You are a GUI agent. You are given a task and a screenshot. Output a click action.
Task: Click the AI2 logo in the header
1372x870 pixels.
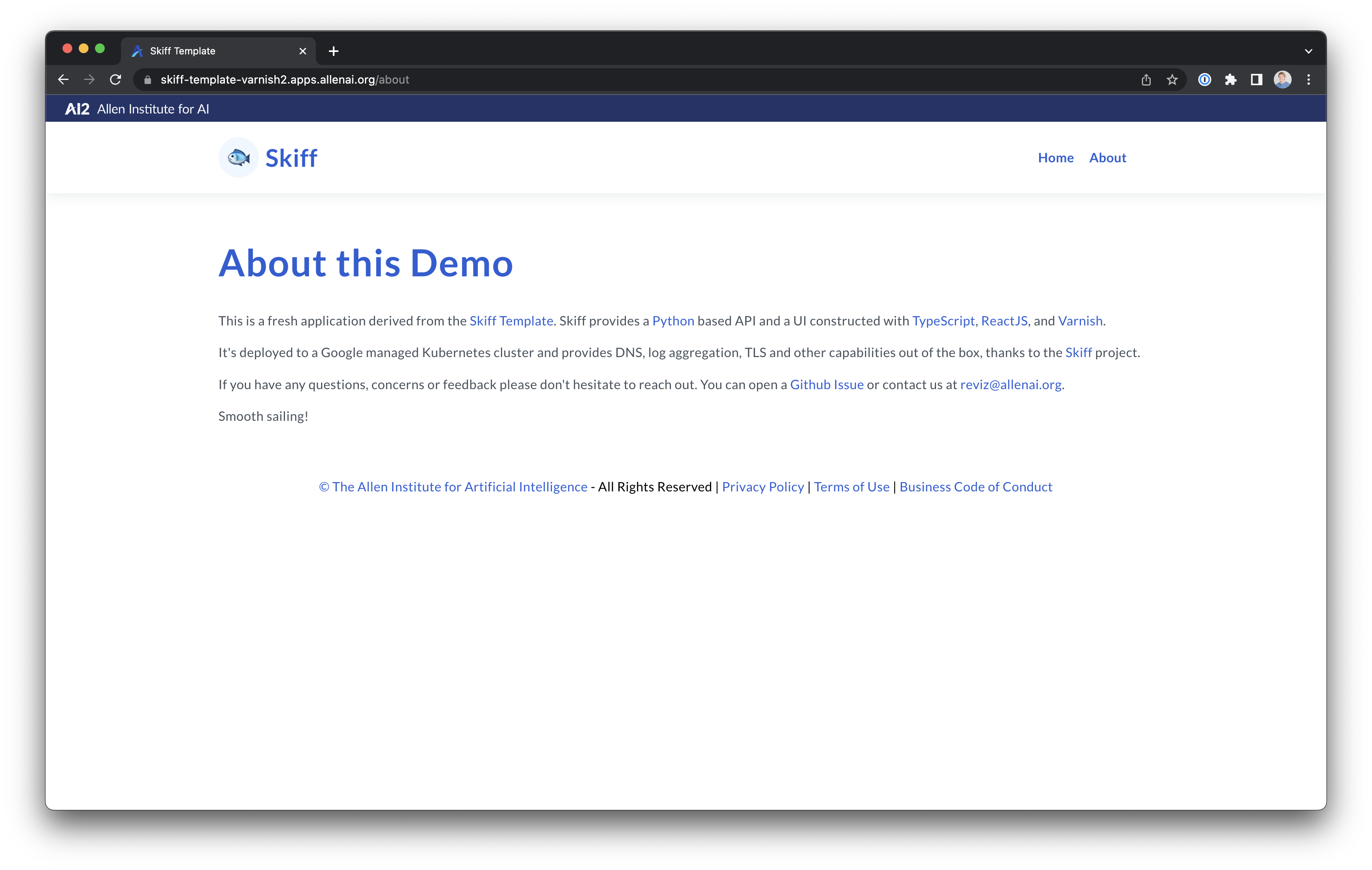point(78,108)
